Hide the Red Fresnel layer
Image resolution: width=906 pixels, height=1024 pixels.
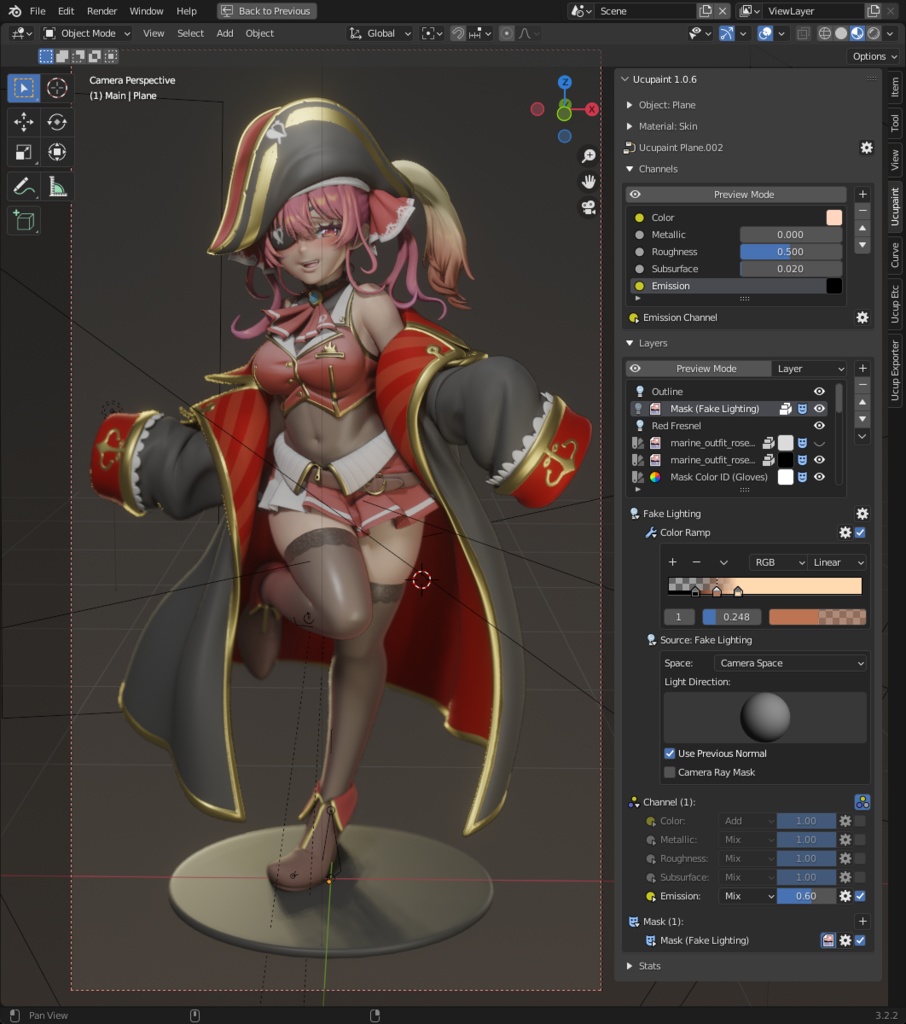pos(818,425)
